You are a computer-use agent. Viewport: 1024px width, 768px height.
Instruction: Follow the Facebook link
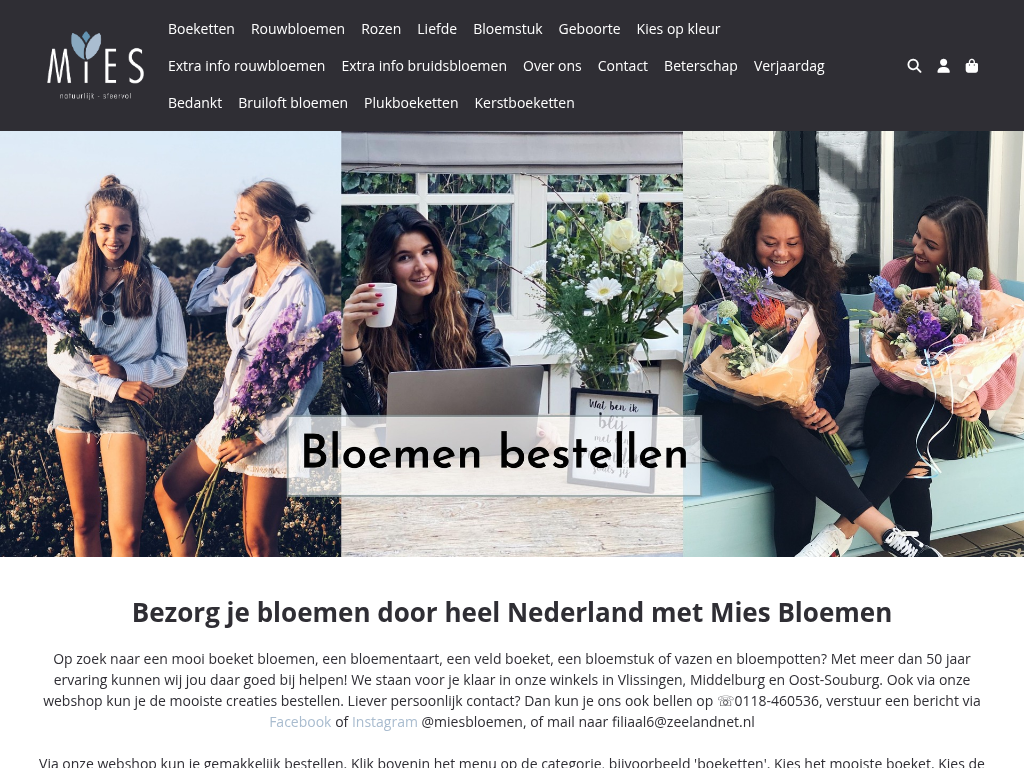click(300, 722)
